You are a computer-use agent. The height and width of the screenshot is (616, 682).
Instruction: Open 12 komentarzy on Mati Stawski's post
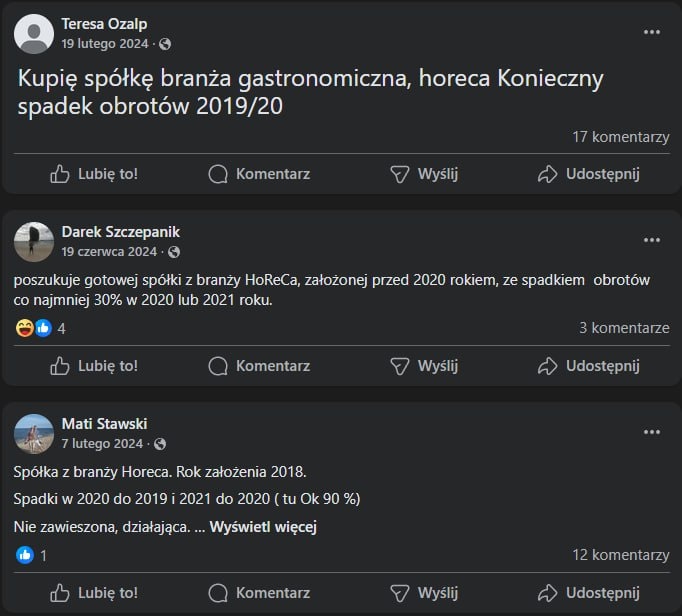point(620,554)
